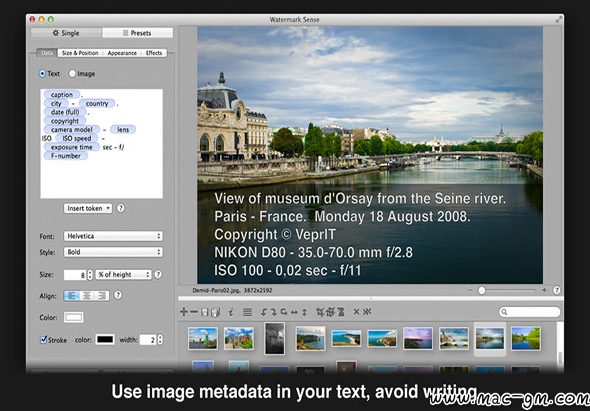The height and width of the screenshot is (411, 590).
Task: Select the date (full) token
Action: click(65, 112)
